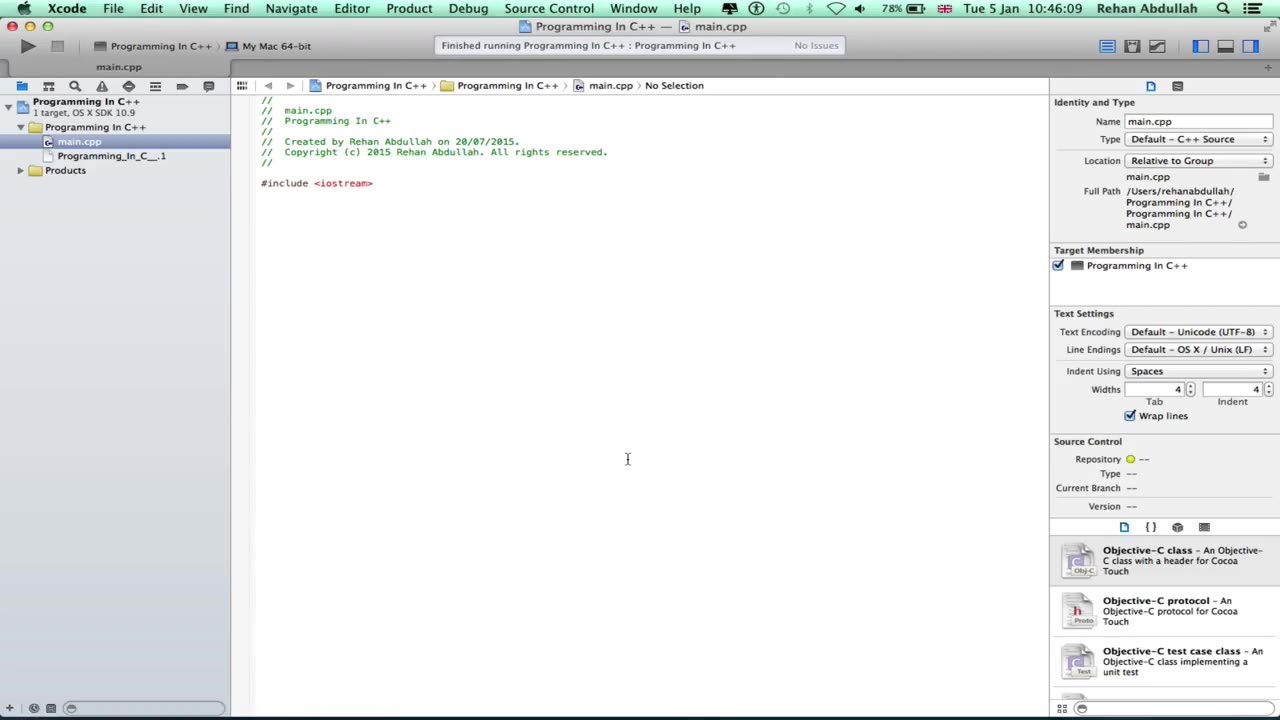This screenshot has height=720, width=1280.
Task: Adjust the Tab width stepper
Action: [x=1190, y=389]
